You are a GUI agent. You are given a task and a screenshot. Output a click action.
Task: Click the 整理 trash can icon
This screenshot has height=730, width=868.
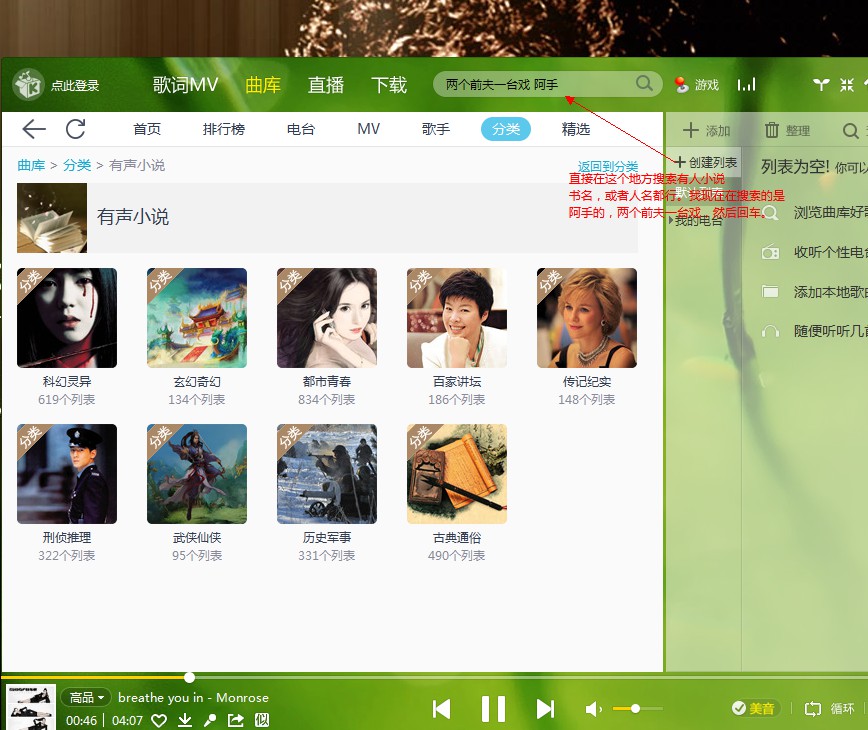[x=772, y=130]
